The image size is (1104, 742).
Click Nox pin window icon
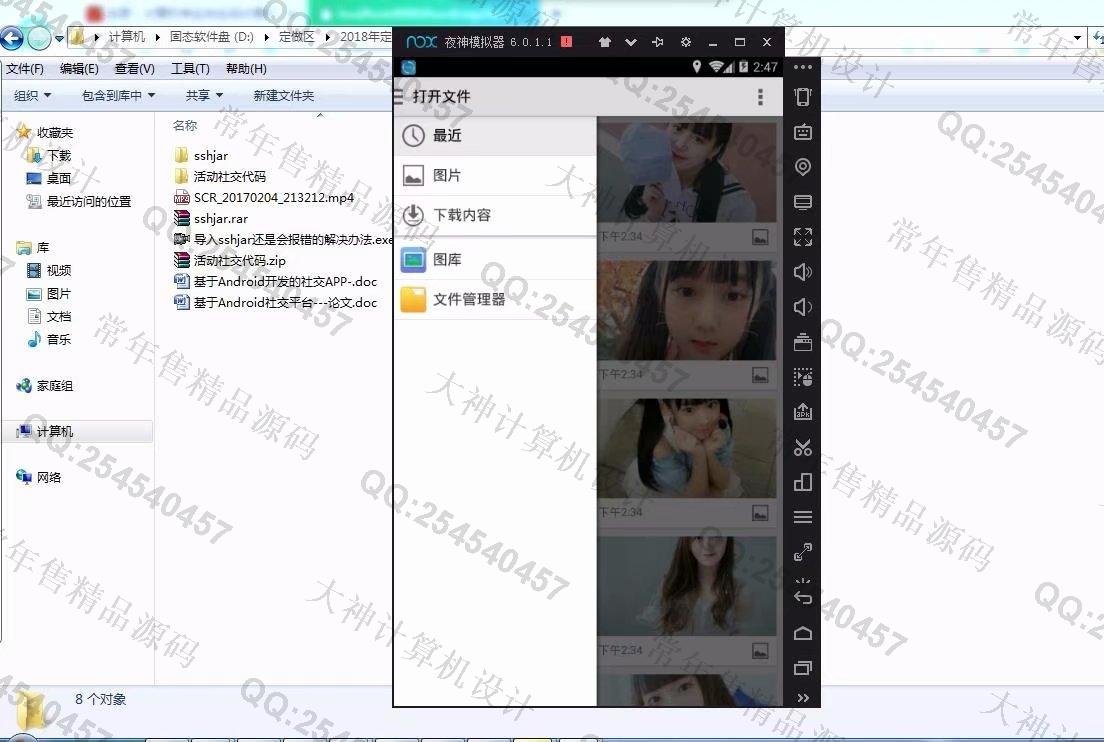pos(658,42)
